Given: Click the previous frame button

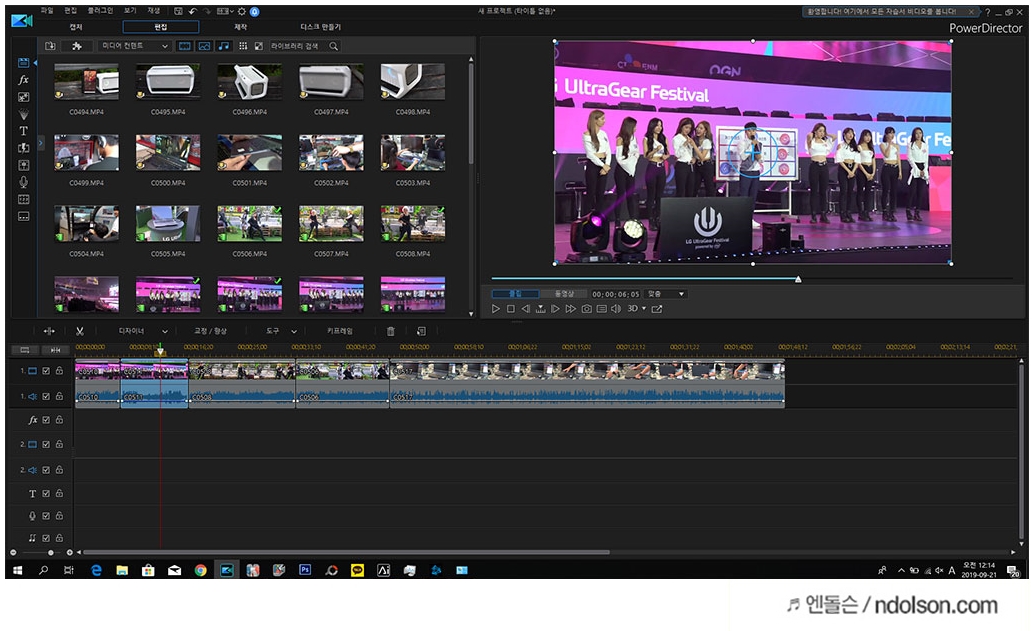Looking at the screenshot, I should [526, 309].
